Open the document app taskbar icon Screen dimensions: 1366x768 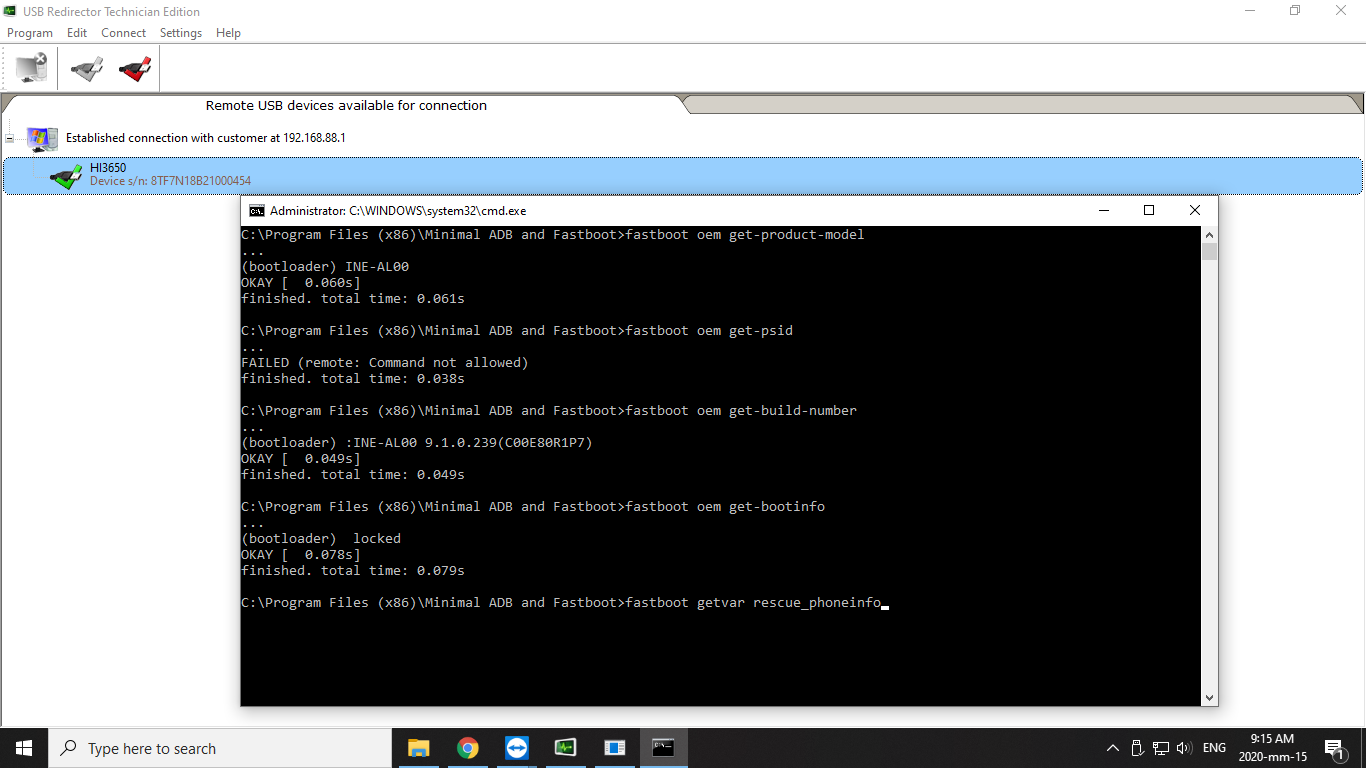click(614, 748)
